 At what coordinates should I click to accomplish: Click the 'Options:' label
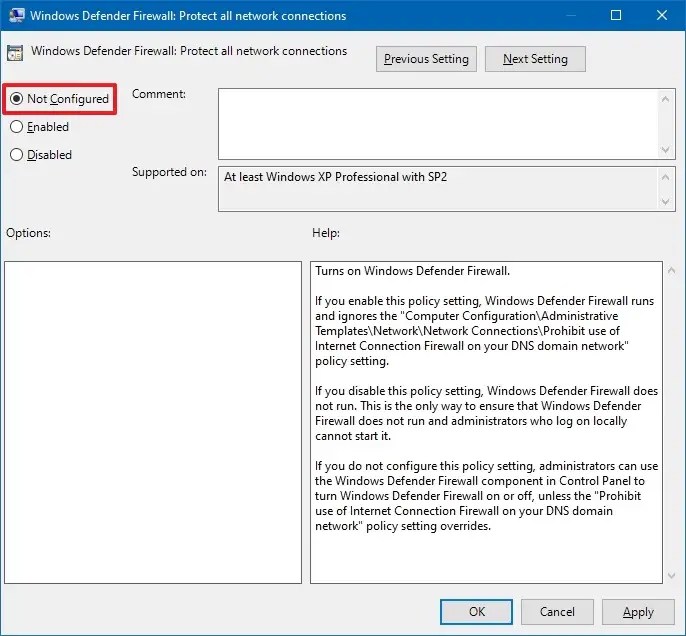coord(28,233)
